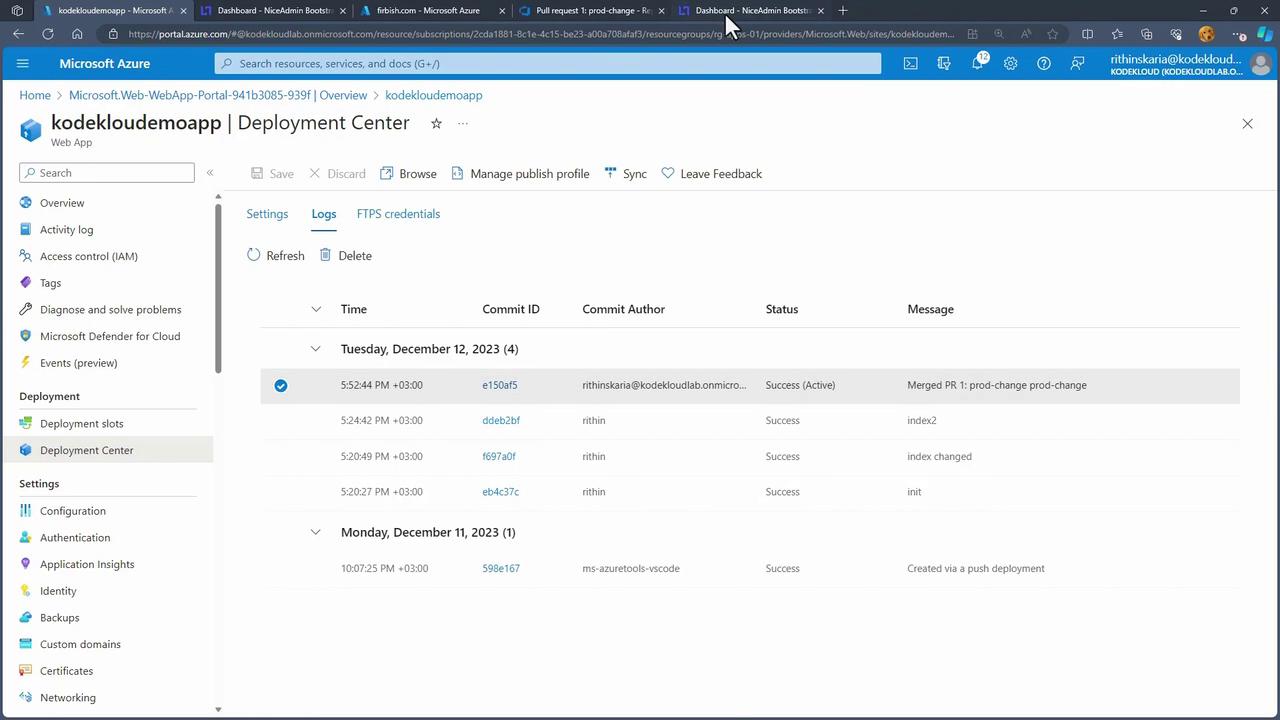Collapse the left sidebar menu
Viewport: 1280px width, 720px height.
[x=210, y=173]
